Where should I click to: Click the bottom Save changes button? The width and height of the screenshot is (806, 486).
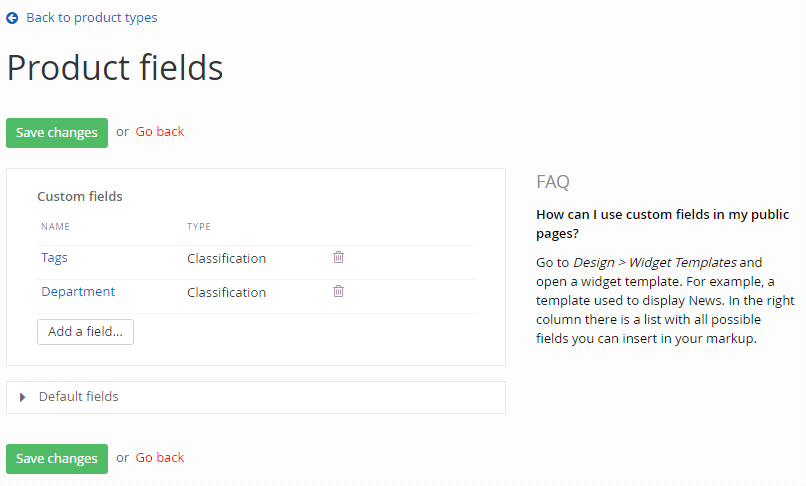click(57, 459)
